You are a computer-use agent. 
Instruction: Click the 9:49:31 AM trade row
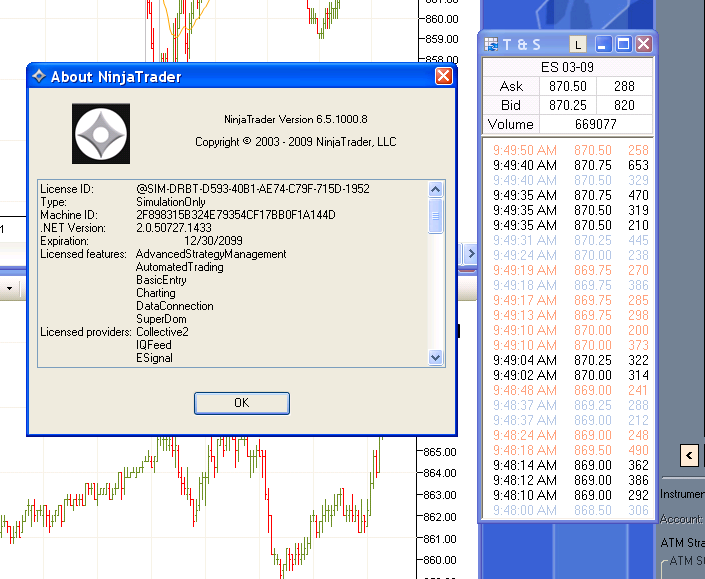(x=568, y=240)
